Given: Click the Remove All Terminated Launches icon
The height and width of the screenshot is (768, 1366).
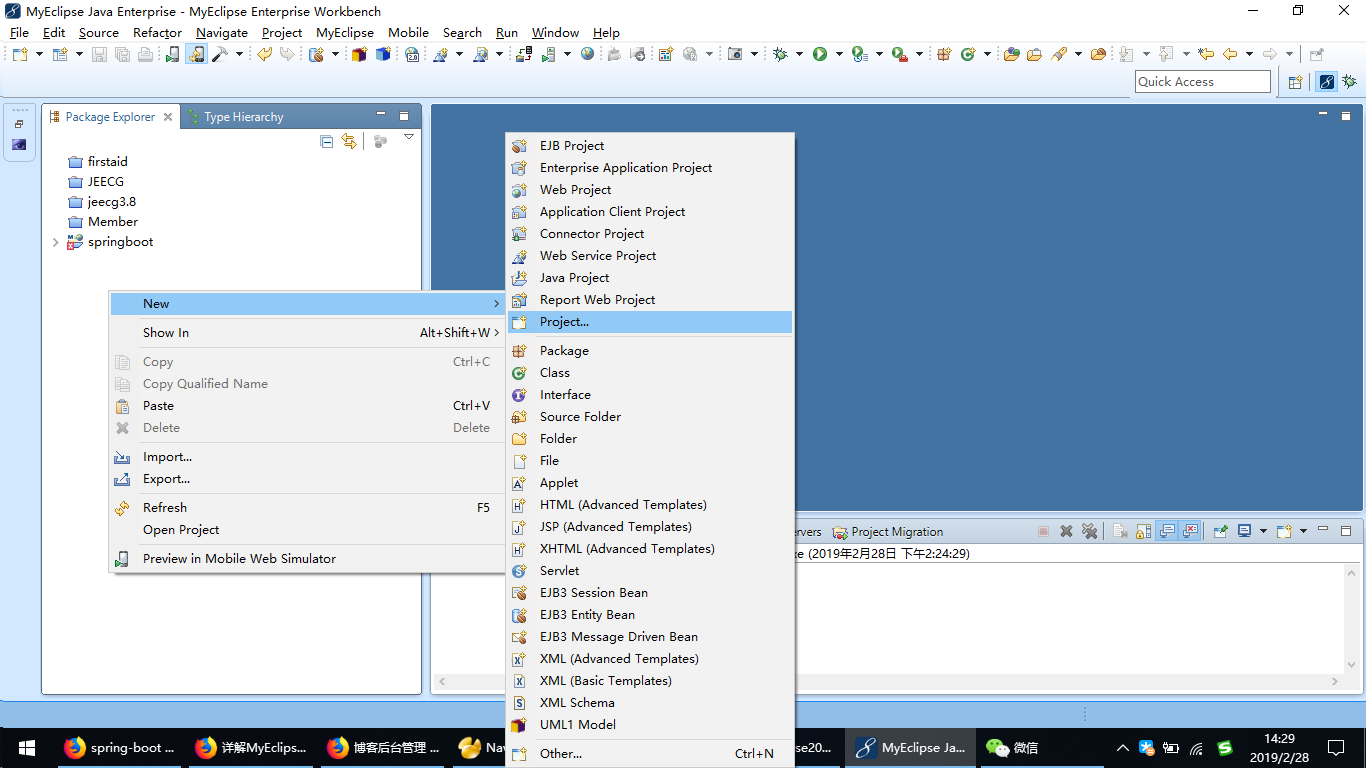Looking at the screenshot, I should 1090,531.
